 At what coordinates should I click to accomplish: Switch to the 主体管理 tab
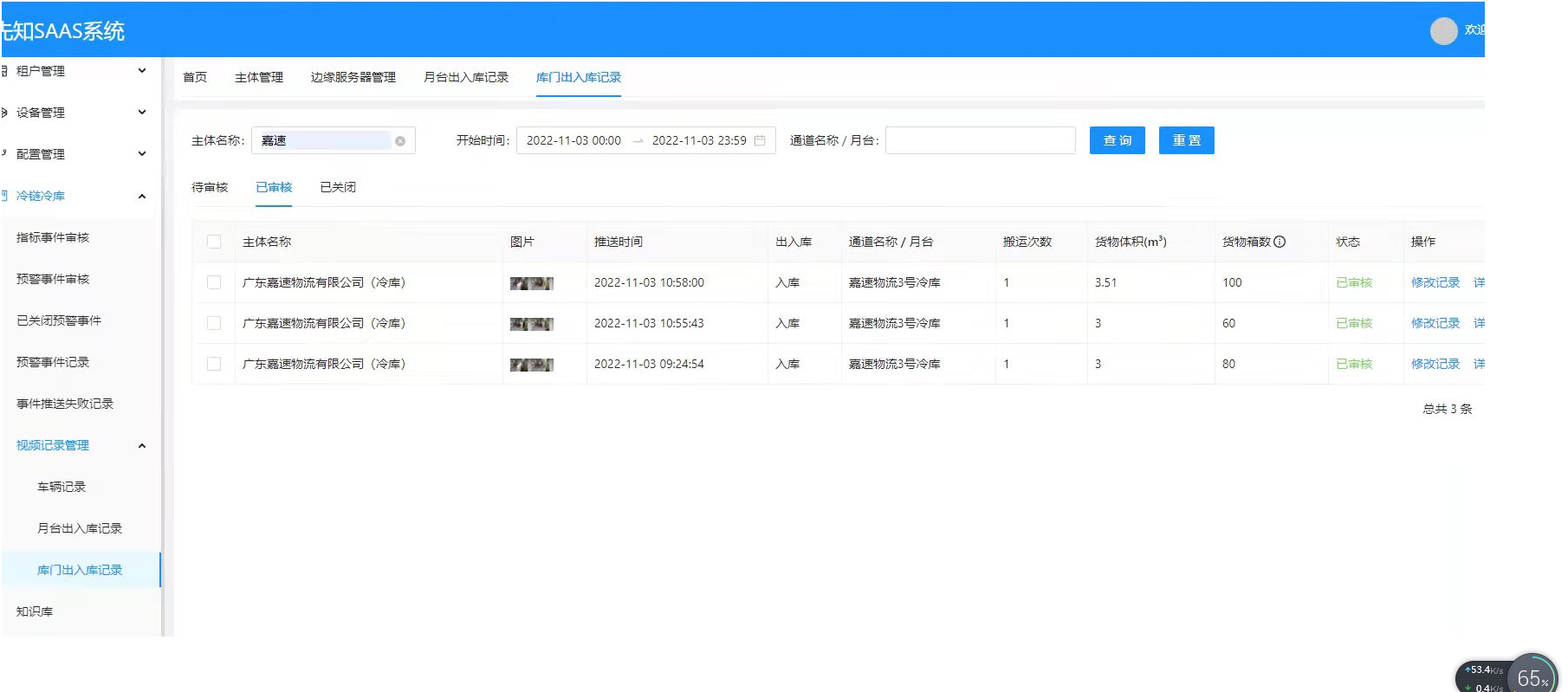tap(259, 77)
